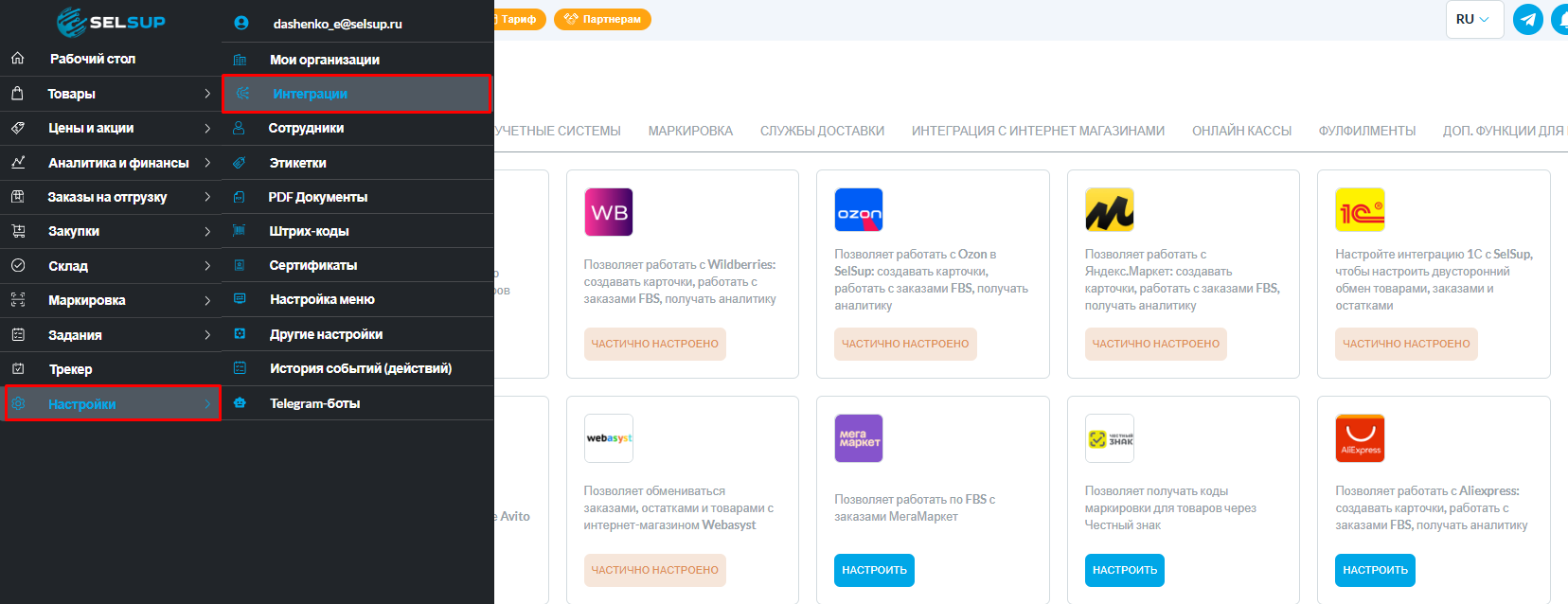Click the chart icon beside Аналитика и финансы

[x=18, y=163]
